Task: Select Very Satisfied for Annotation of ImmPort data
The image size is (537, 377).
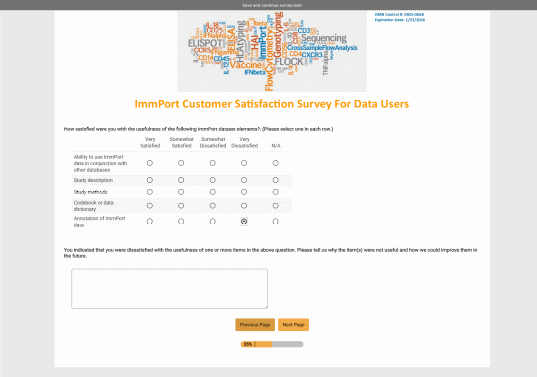Action: [150, 222]
